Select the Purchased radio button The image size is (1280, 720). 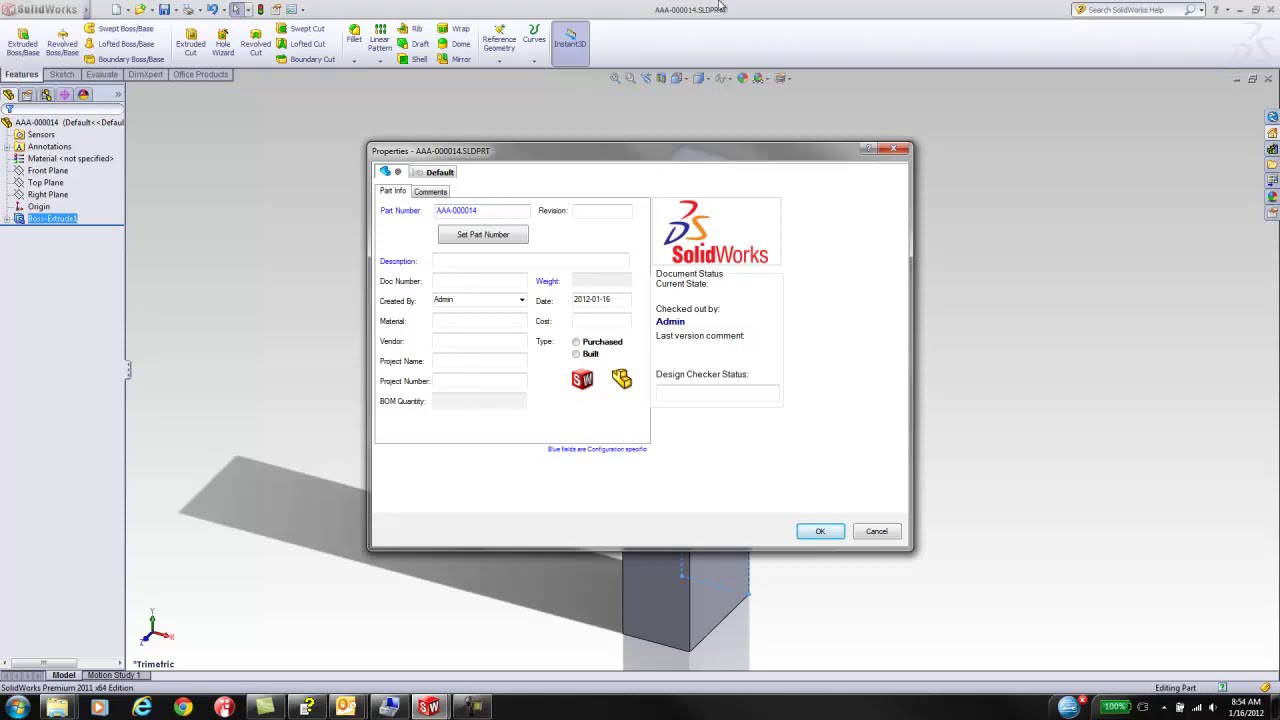(576, 342)
